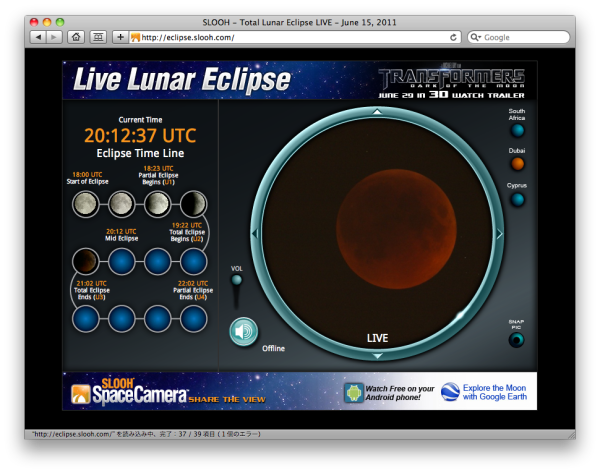Screen dimensions: 600x473
Task: Open Explore the Moon with Google Earth
Action: click(495, 392)
